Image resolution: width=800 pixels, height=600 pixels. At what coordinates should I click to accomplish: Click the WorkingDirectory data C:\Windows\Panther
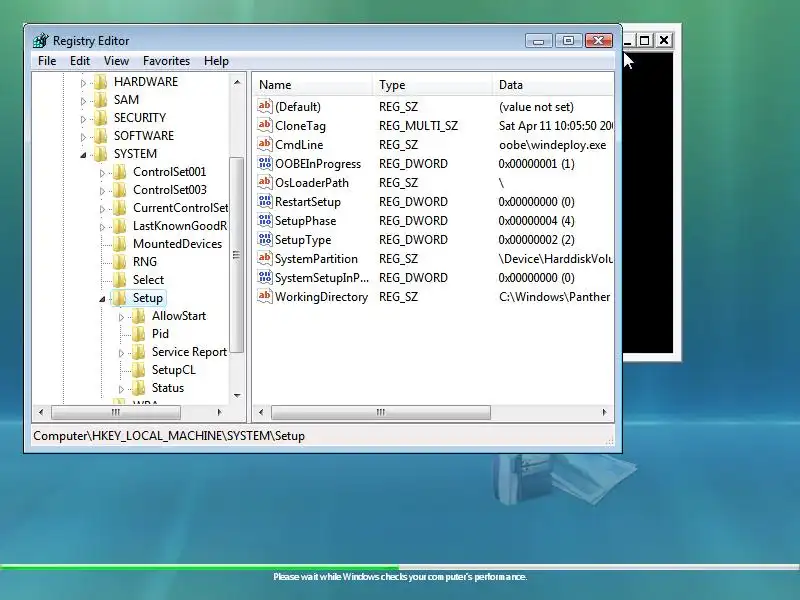tap(555, 297)
